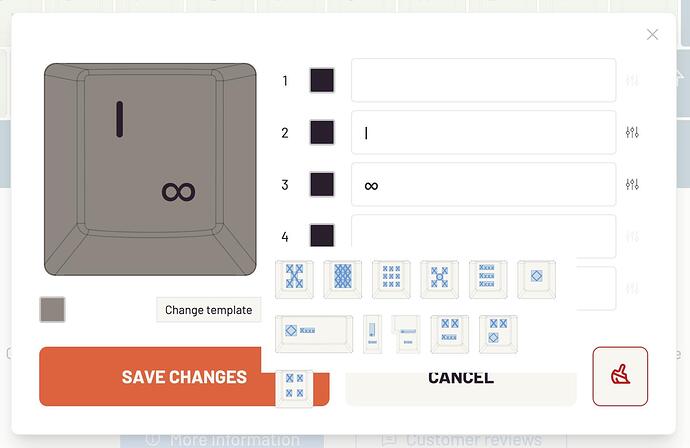
Task: Open the Change template picker
Action: [x=209, y=310]
